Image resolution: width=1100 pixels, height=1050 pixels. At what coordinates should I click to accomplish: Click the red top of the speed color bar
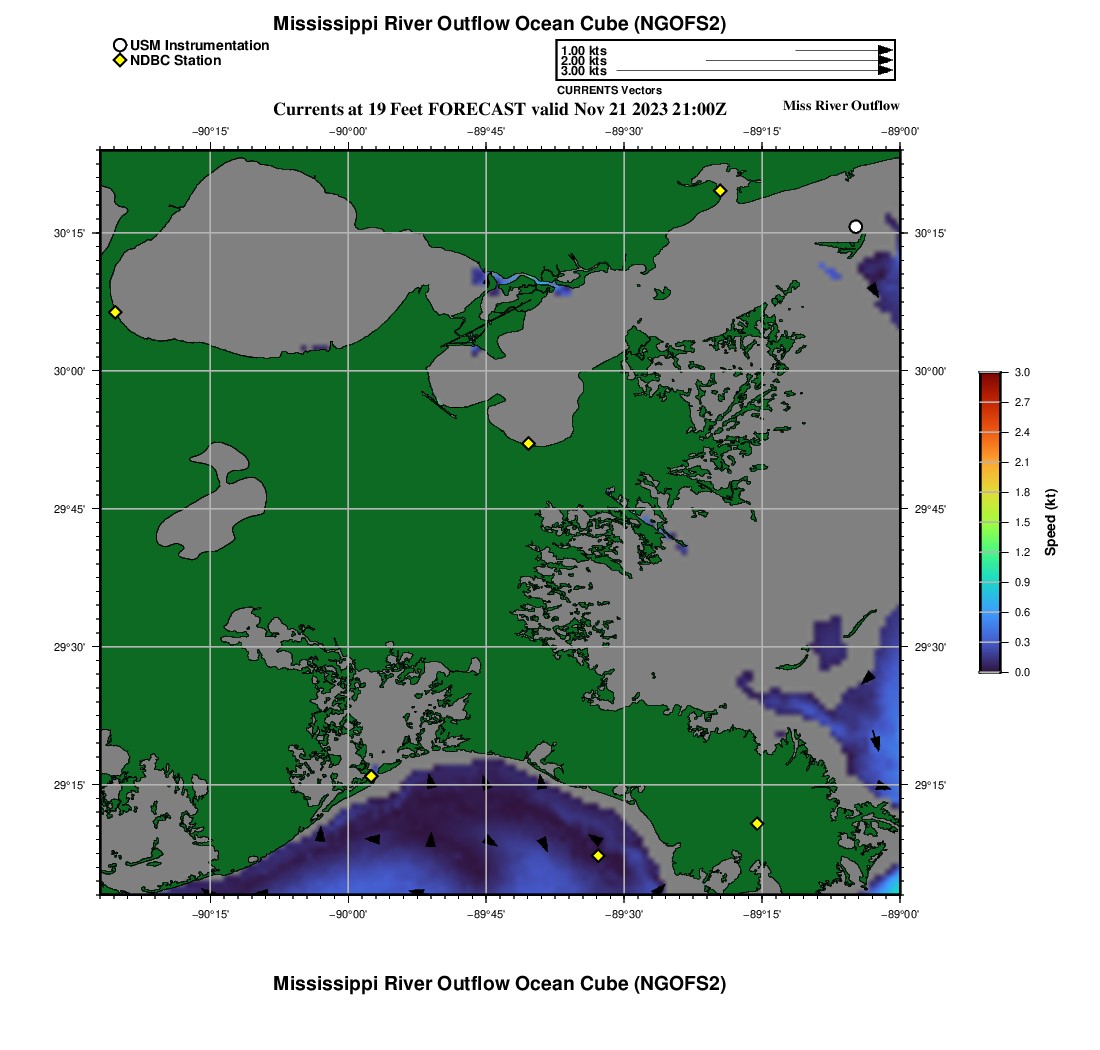(x=989, y=376)
